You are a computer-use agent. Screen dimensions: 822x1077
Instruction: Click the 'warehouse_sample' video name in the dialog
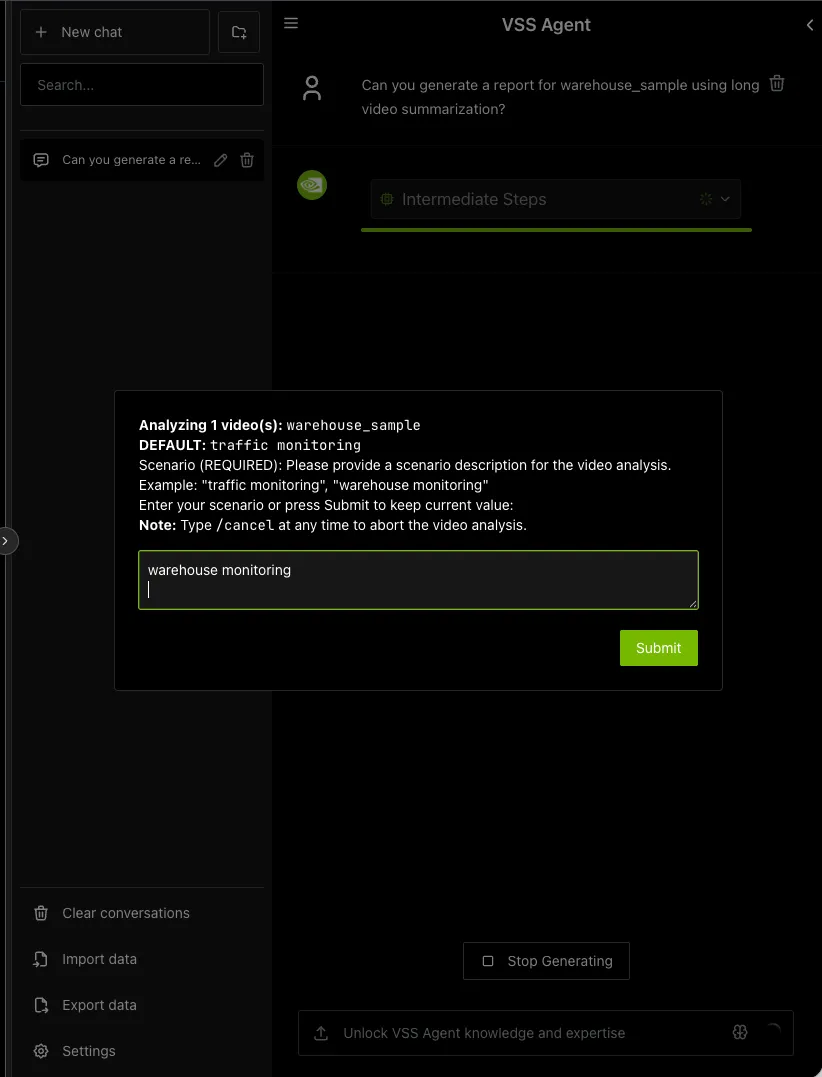coord(353,425)
